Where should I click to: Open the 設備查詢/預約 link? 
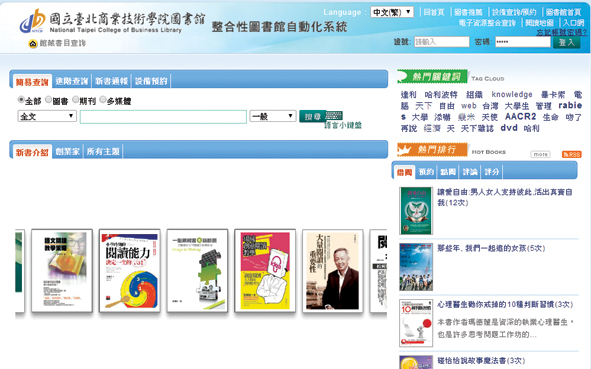click(x=514, y=12)
